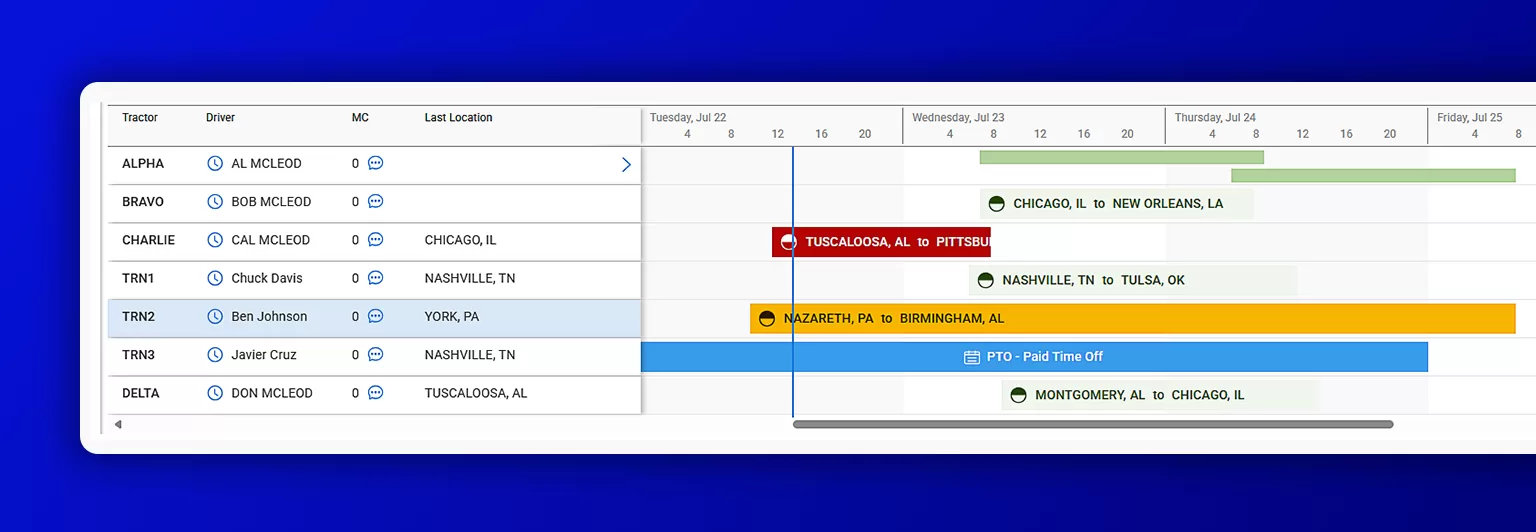Viewport: 1536px width, 532px height.
Task: Select the upper green bar in ALPHA row
Action: pos(1121,157)
